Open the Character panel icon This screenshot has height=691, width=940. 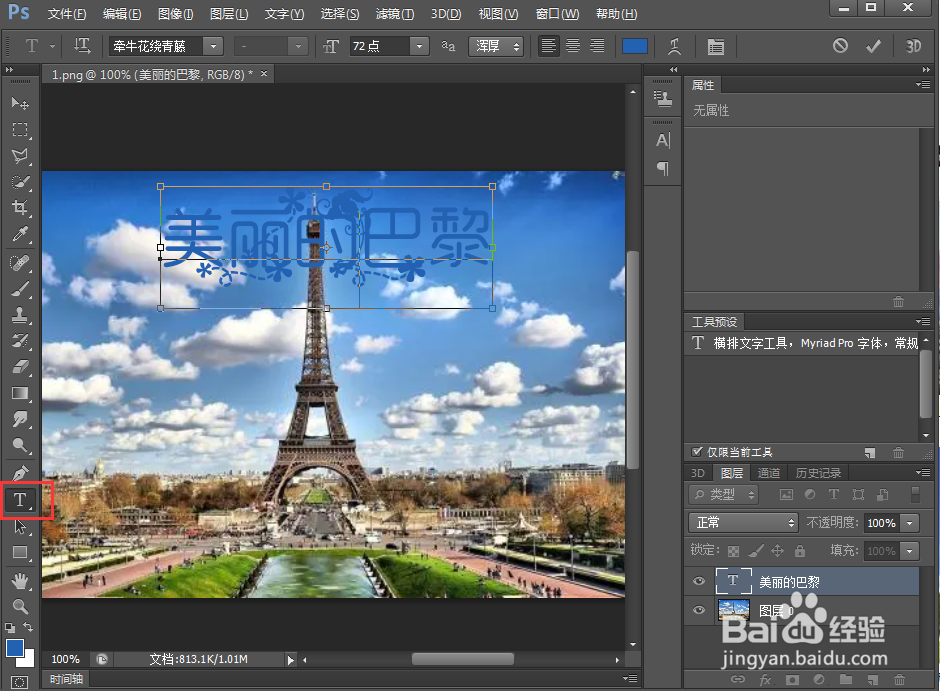click(662, 140)
